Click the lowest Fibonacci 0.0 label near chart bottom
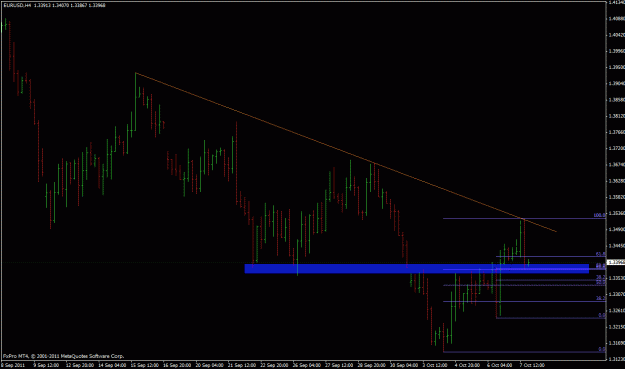This screenshot has height=369, width=625. [602, 349]
